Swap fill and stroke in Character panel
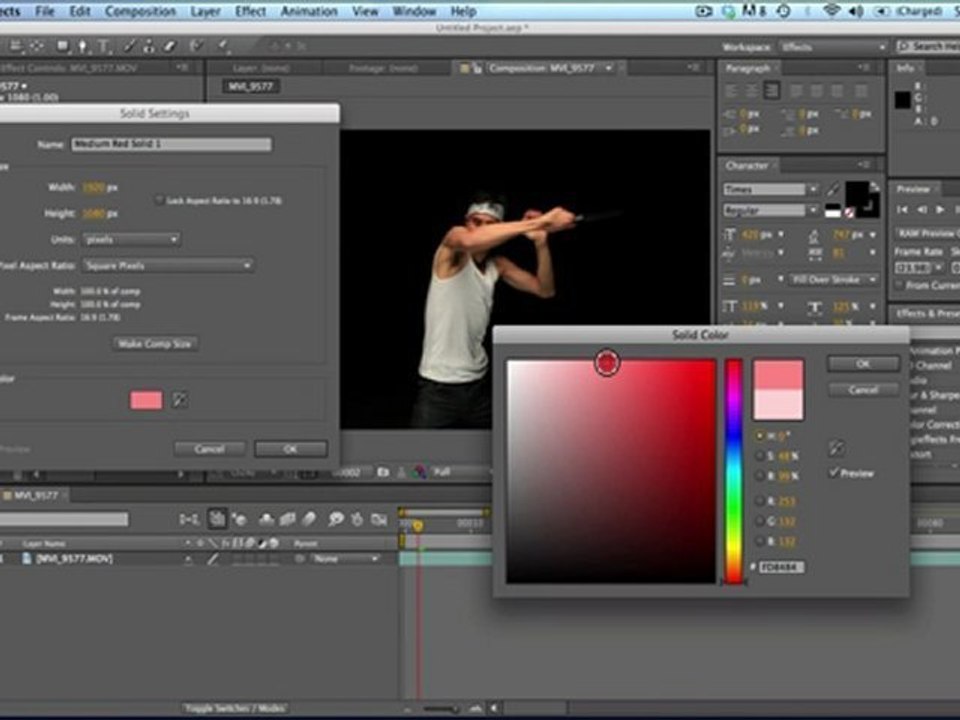This screenshot has height=720, width=960. coord(874,187)
